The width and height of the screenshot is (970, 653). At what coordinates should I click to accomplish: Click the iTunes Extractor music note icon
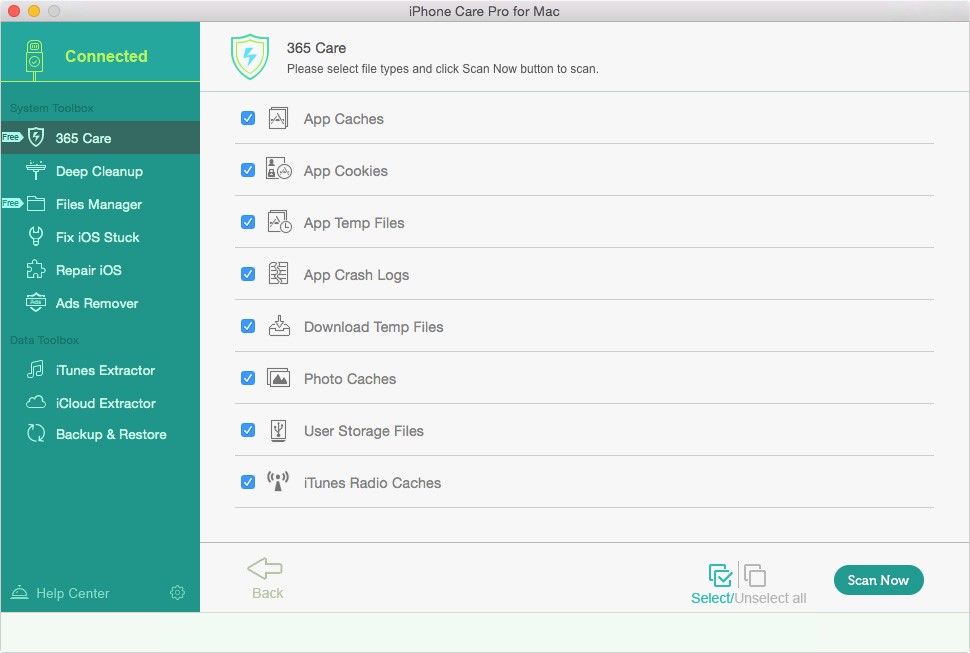(35, 369)
